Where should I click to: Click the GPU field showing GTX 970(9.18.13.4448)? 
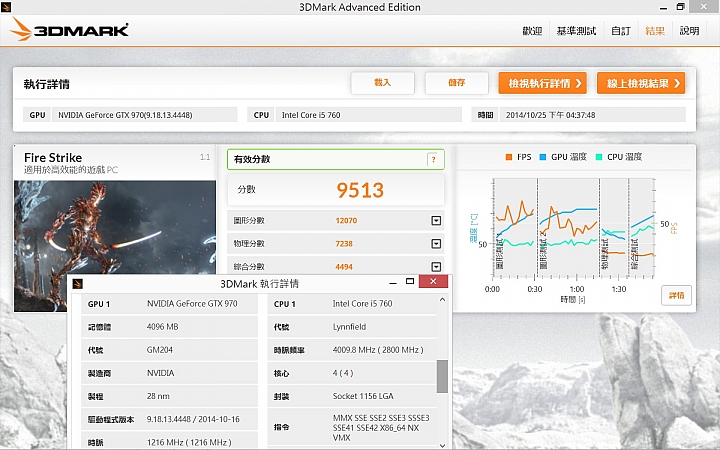click(x=144, y=115)
